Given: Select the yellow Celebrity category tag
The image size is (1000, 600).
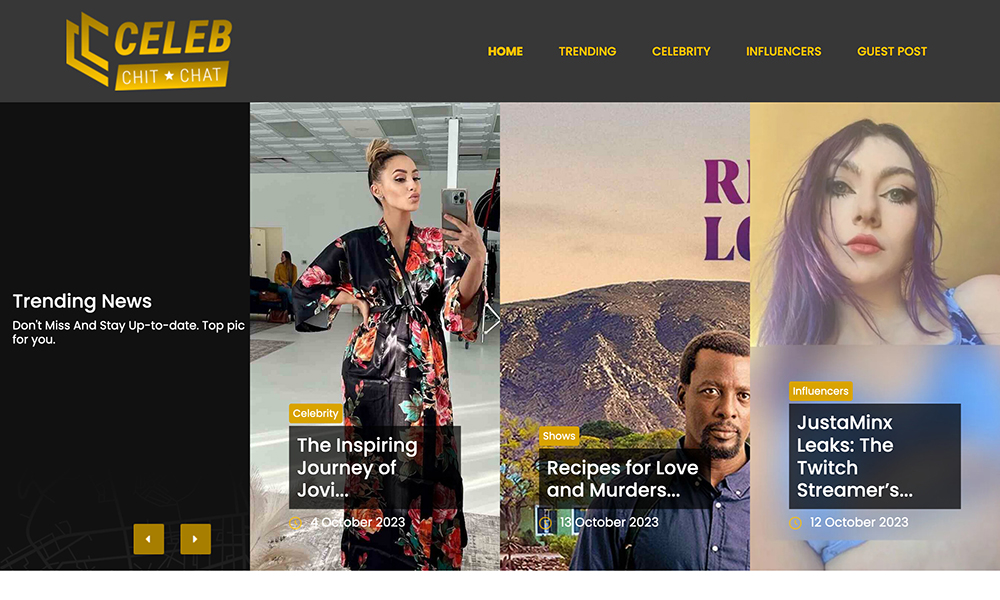Looking at the screenshot, I should point(316,413).
